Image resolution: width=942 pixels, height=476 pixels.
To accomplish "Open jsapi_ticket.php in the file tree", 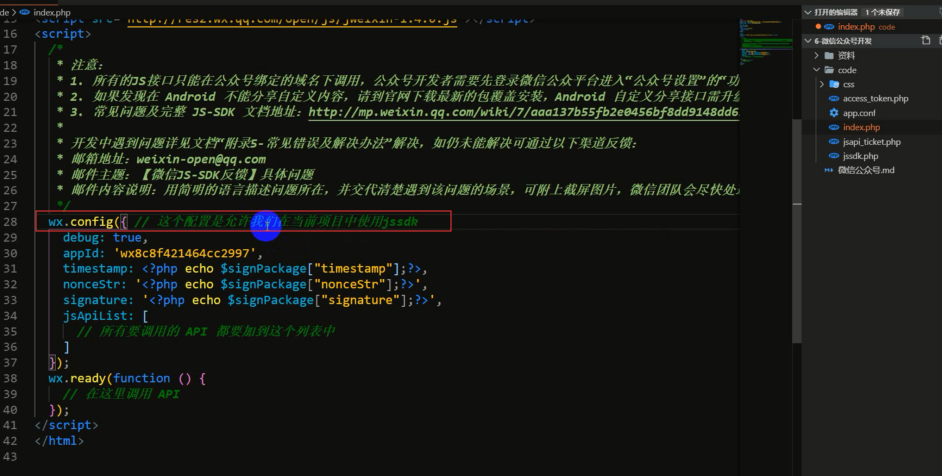I will [x=872, y=142].
